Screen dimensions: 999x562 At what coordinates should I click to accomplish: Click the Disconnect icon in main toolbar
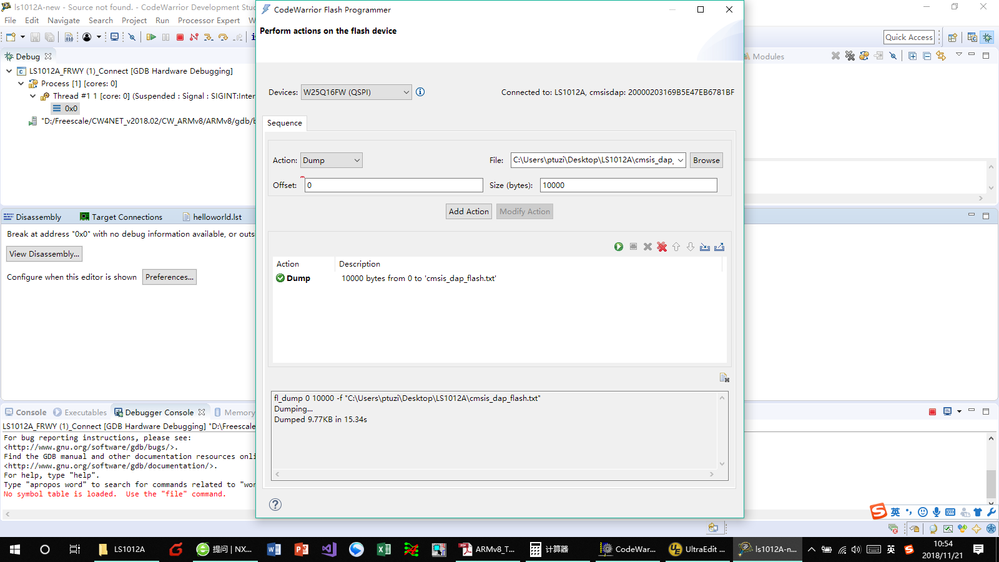pyautogui.click(x=194, y=37)
